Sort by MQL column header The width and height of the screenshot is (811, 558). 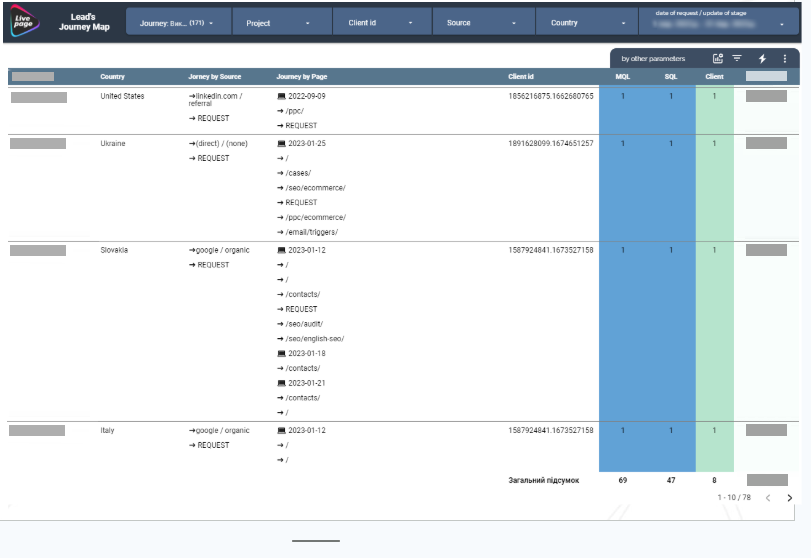(x=623, y=77)
